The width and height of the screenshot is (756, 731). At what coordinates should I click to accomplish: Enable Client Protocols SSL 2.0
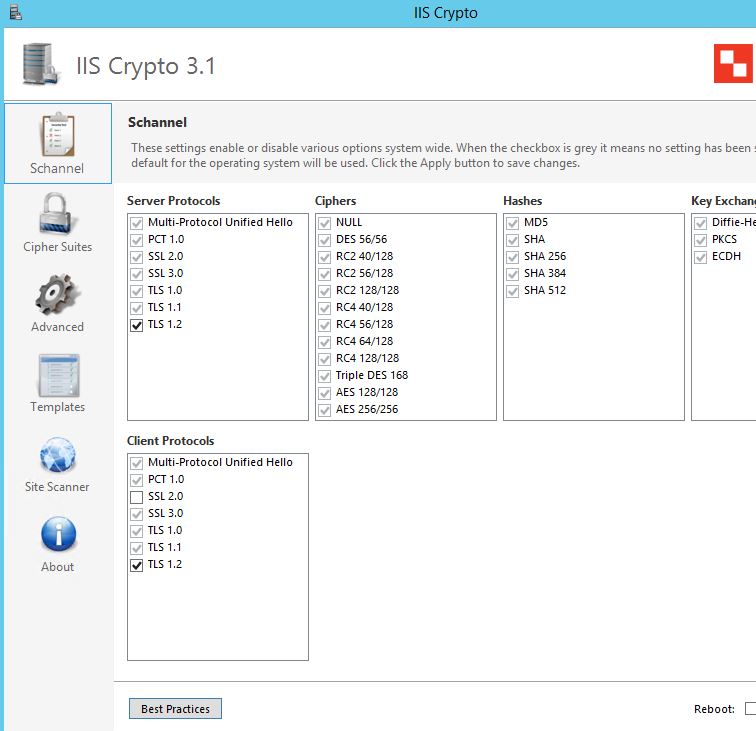pyautogui.click(x=136, y=497)
